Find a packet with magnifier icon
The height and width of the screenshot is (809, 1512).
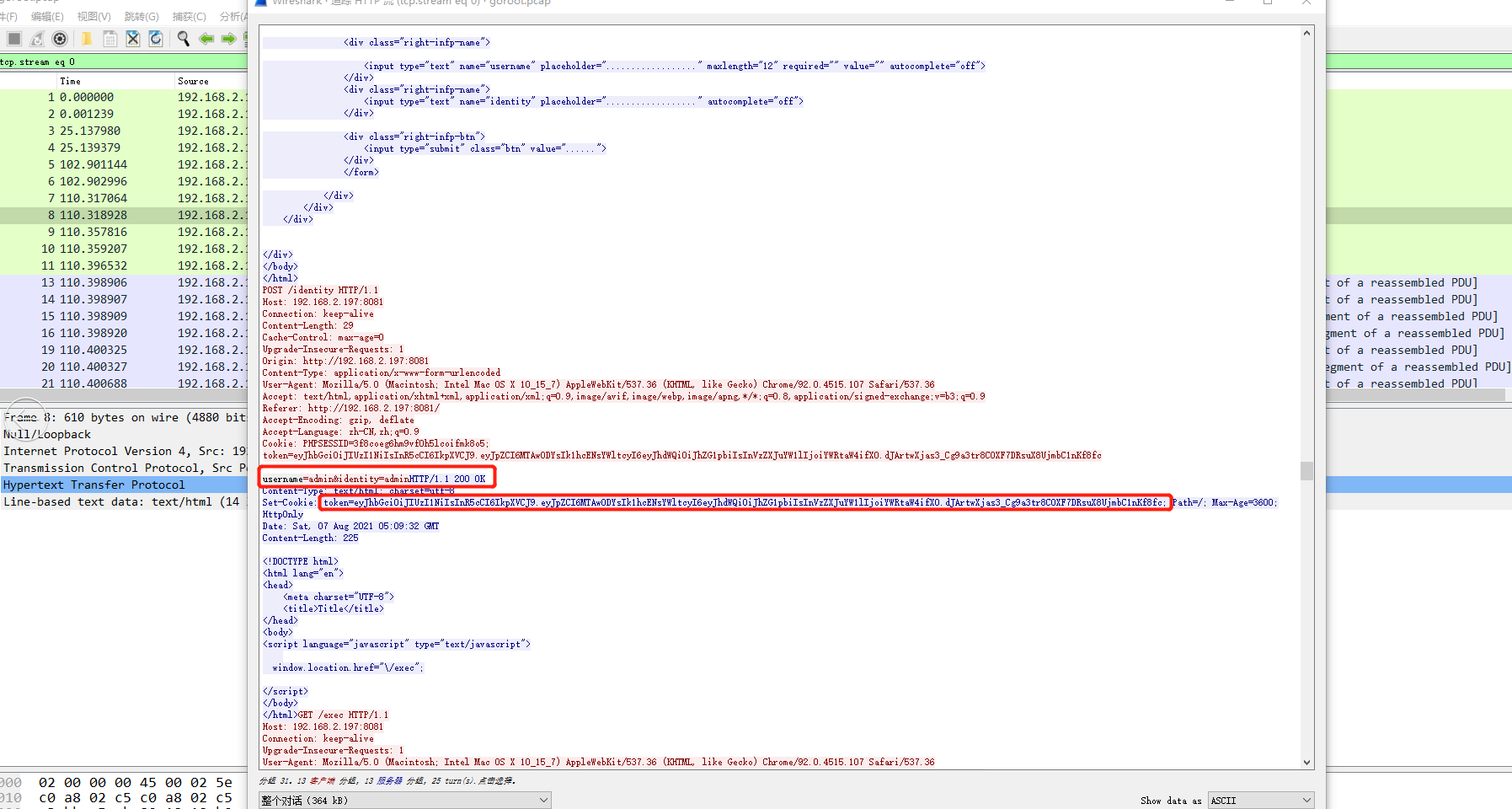click(183, 39)
